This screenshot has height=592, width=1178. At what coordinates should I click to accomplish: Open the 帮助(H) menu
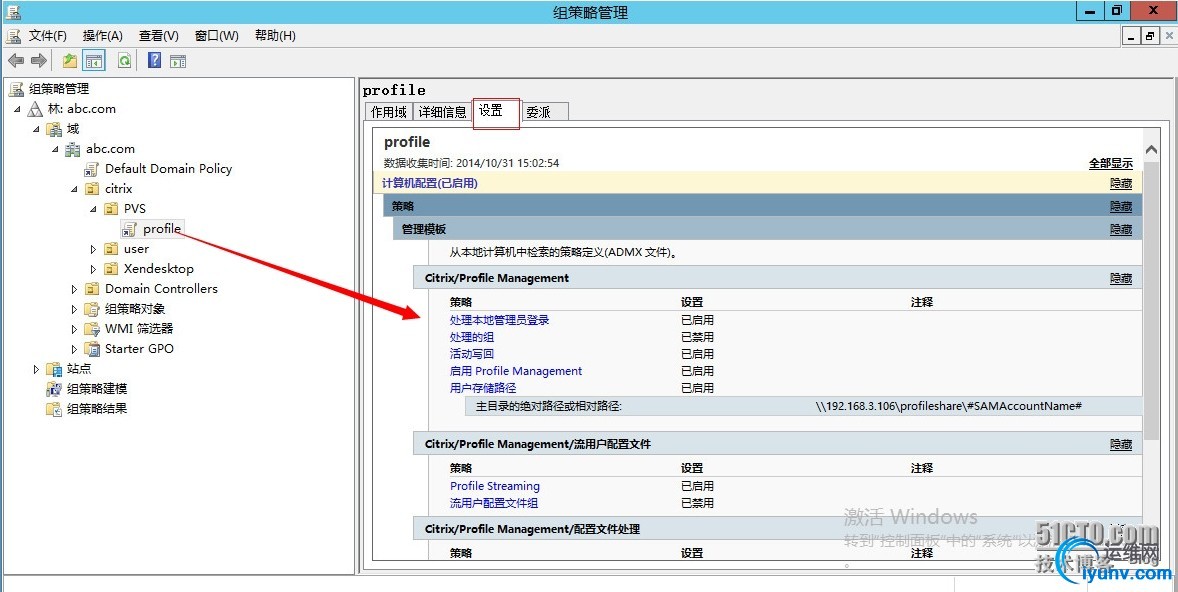tap(275, 35)
